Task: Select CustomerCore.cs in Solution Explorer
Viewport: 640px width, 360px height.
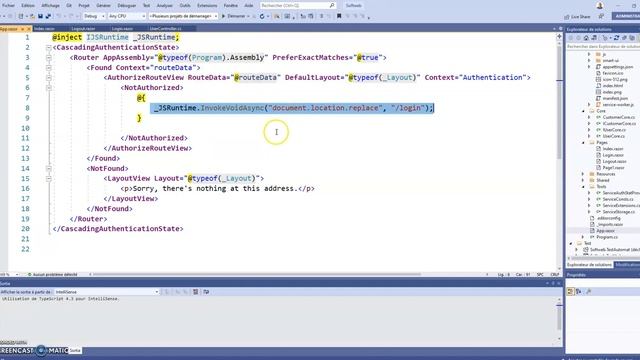Action: pyautogui.click(x=619, y=117)
